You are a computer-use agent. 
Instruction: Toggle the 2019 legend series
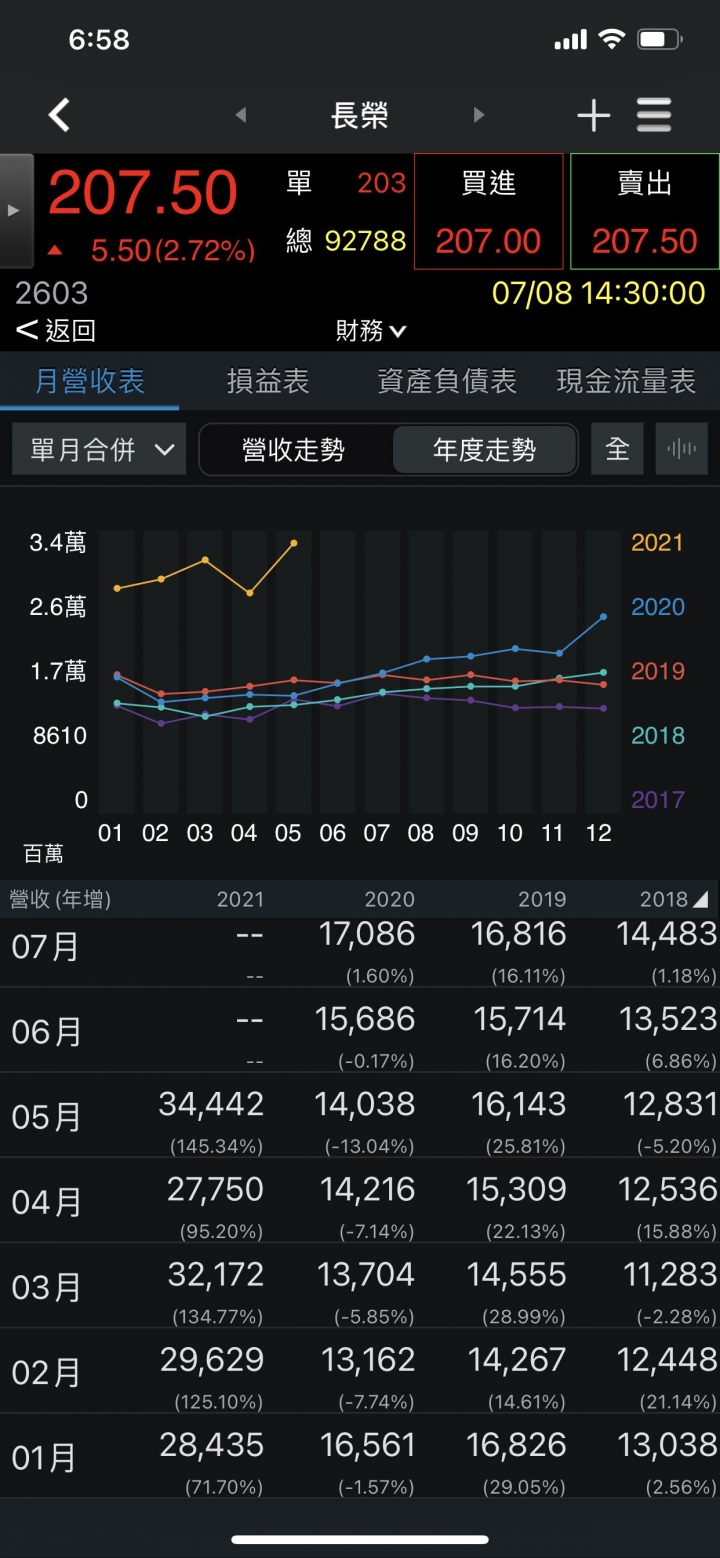pyautogui.click(x=657, y=671)
